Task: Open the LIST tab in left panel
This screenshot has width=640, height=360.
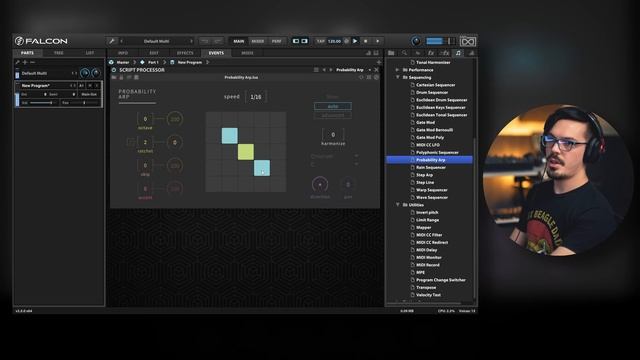Action: (90, 53)
